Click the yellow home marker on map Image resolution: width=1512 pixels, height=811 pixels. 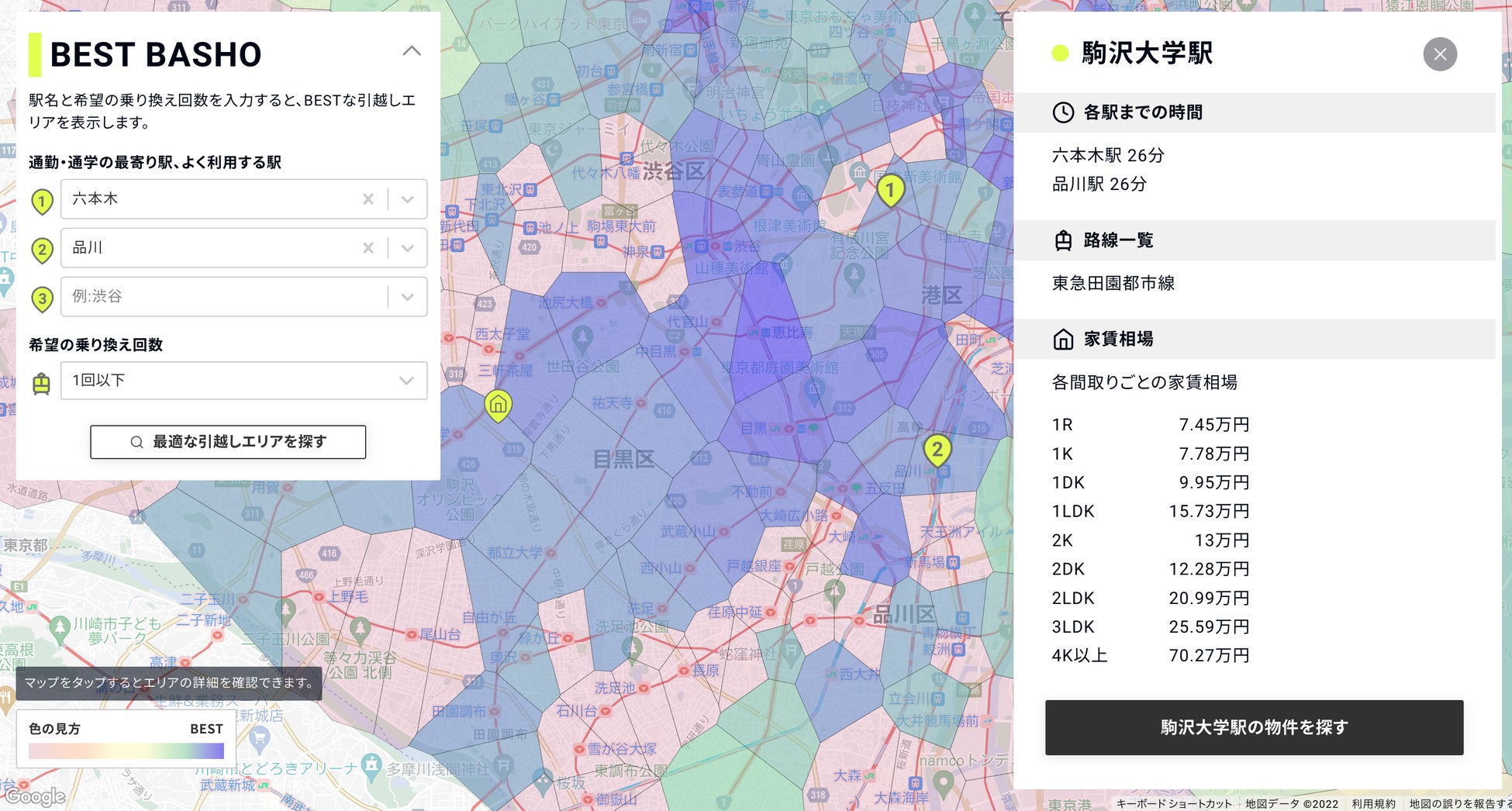point(498,404)
